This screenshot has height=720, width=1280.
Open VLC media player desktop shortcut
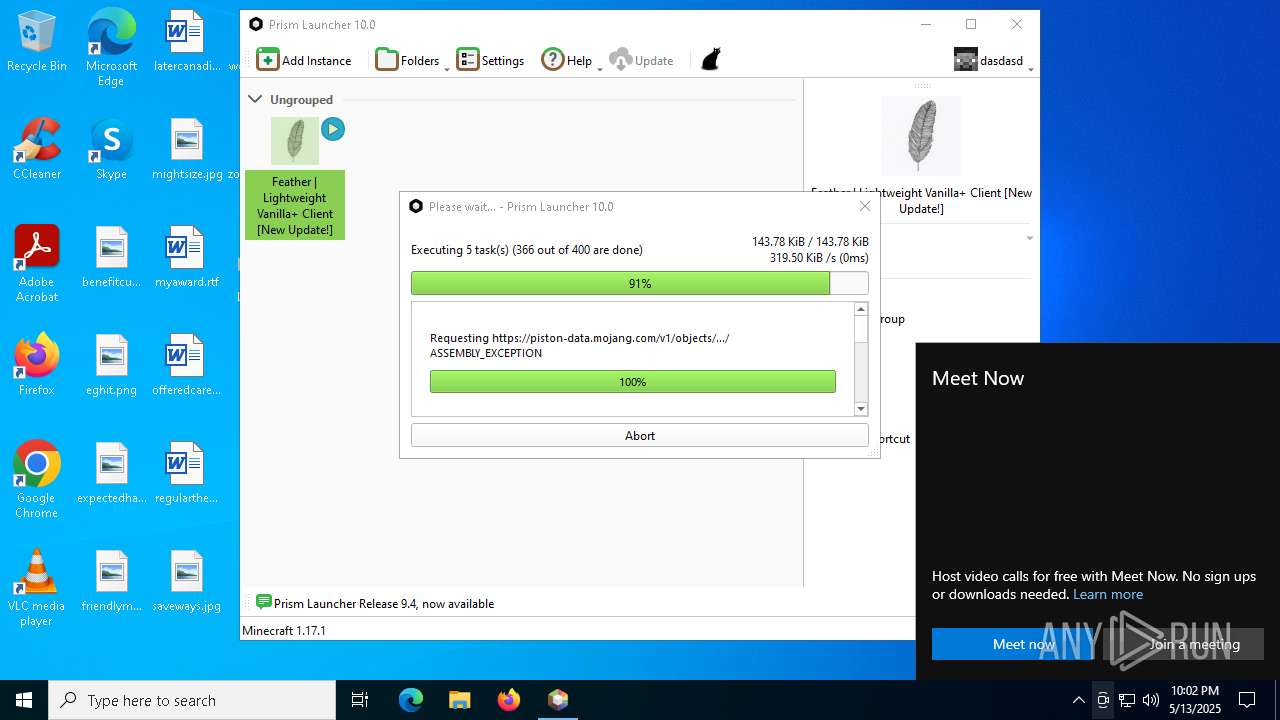click(37, 588)
